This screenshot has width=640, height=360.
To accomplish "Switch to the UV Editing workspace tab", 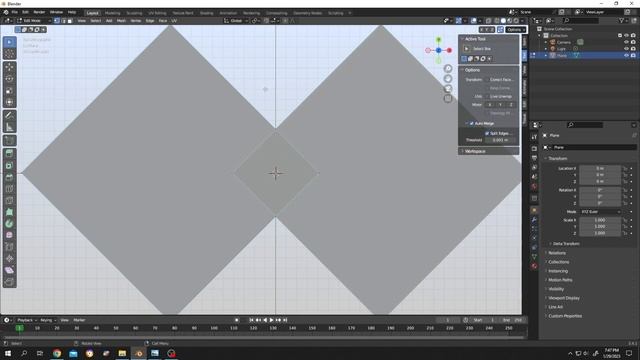I will [x=157, y=13].
